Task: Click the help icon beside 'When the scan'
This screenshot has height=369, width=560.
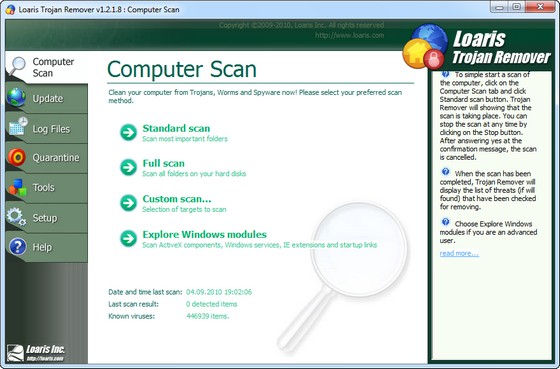Action: [x=445, y=172]
